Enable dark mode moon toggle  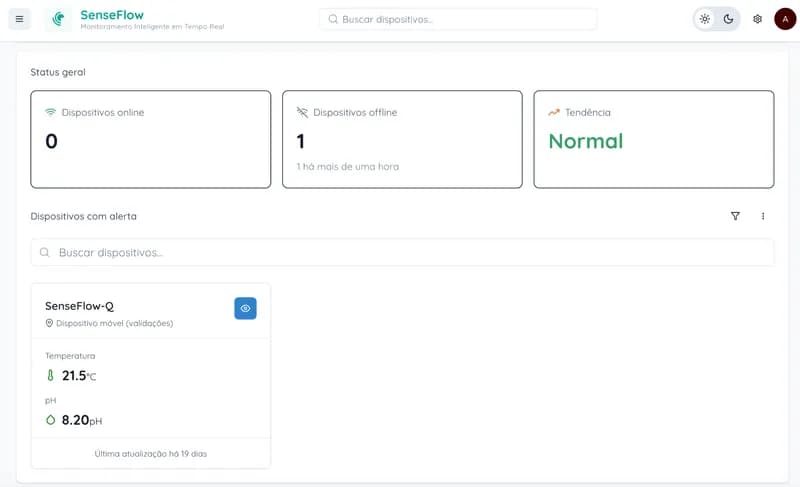click(x=729, y=19)
